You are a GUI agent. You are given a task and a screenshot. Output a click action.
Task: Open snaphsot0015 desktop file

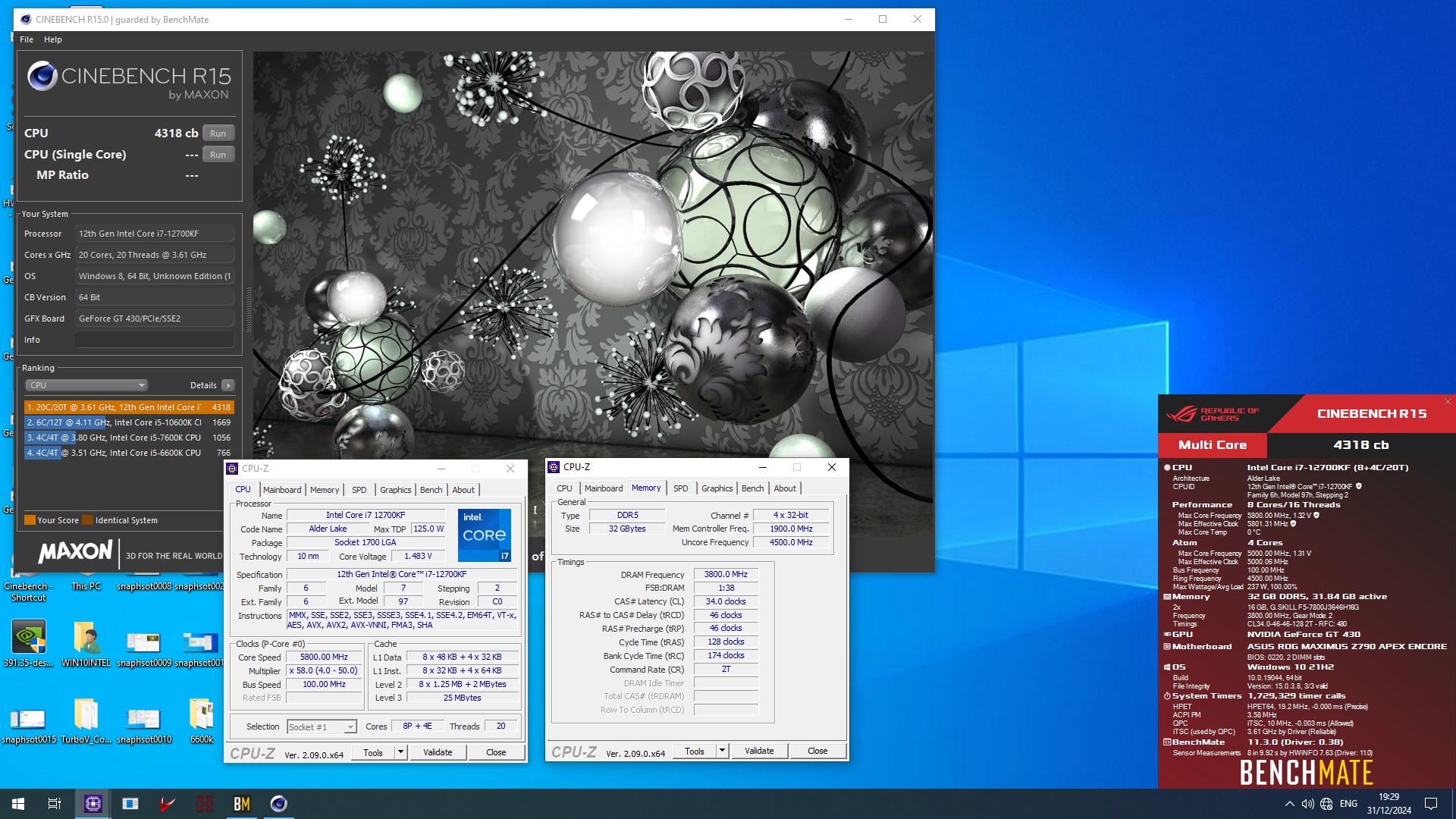pyautogui.click(x=28, y=724)
